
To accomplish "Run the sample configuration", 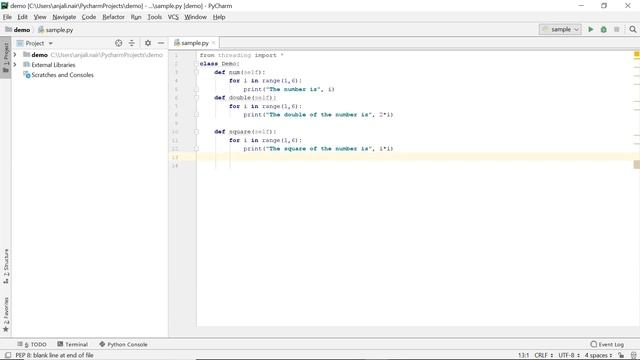I will pos(590,29).
